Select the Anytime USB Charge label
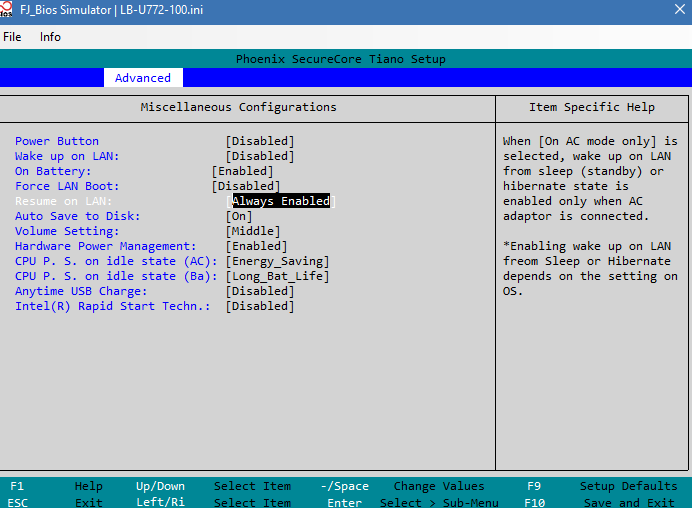The width and height of the screenshot is (692, 508). [81, 291]
